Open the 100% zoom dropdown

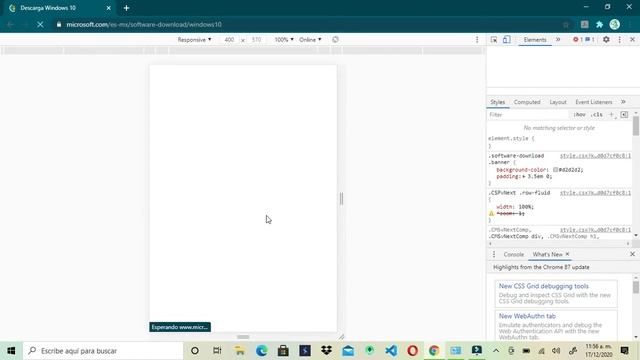click(x=284, y=40)
